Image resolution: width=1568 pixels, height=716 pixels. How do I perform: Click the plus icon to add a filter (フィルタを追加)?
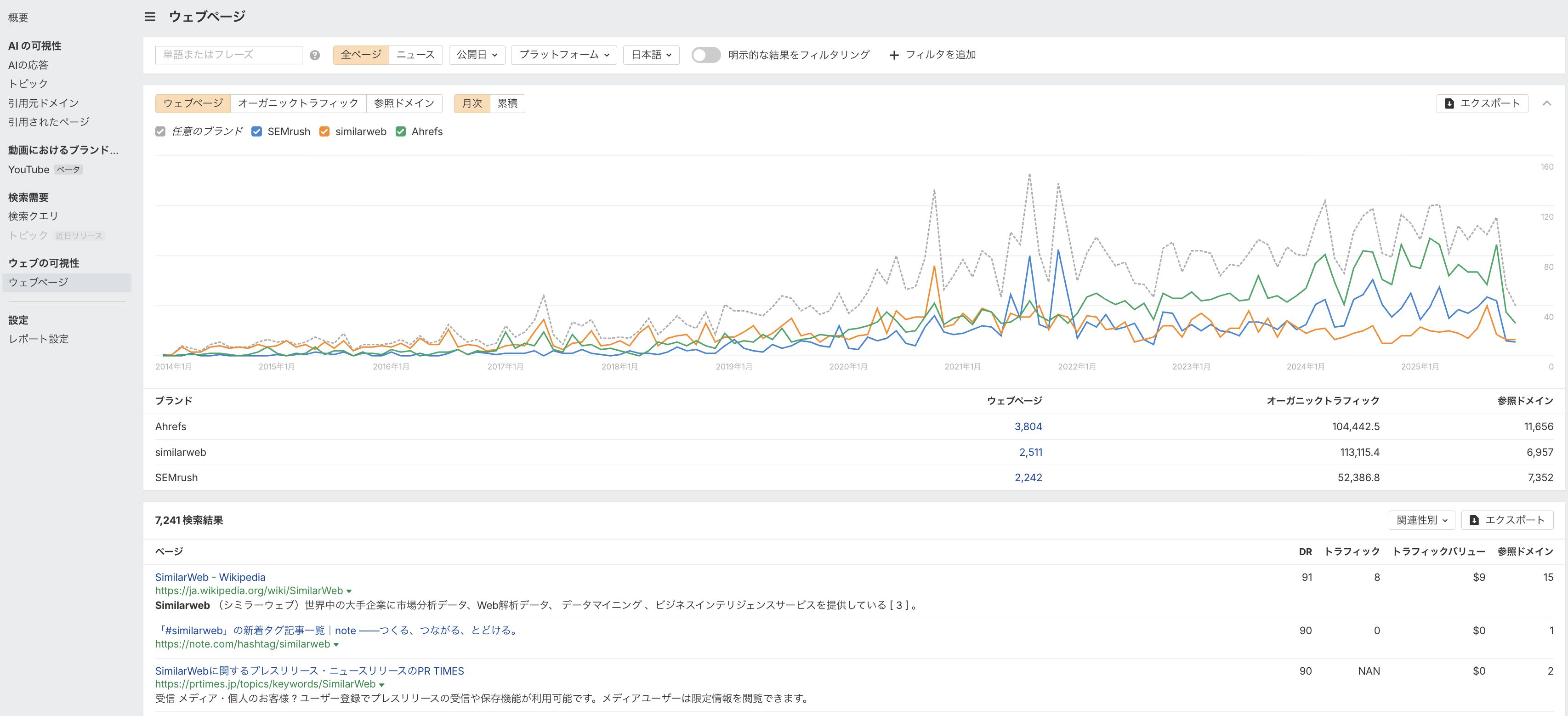893,56
